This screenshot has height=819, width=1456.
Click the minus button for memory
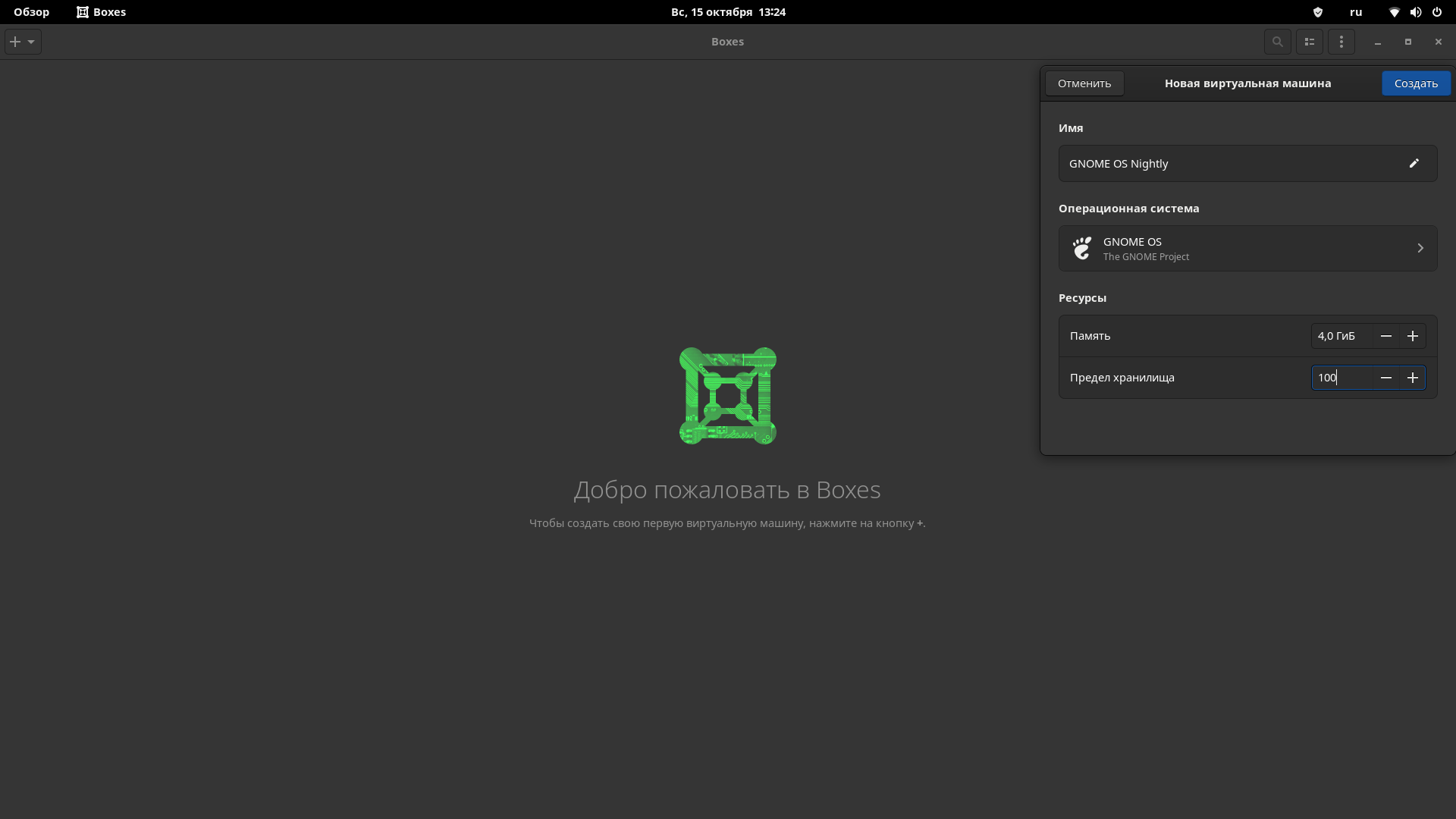pyautogui.click(x=1386, y=336)
